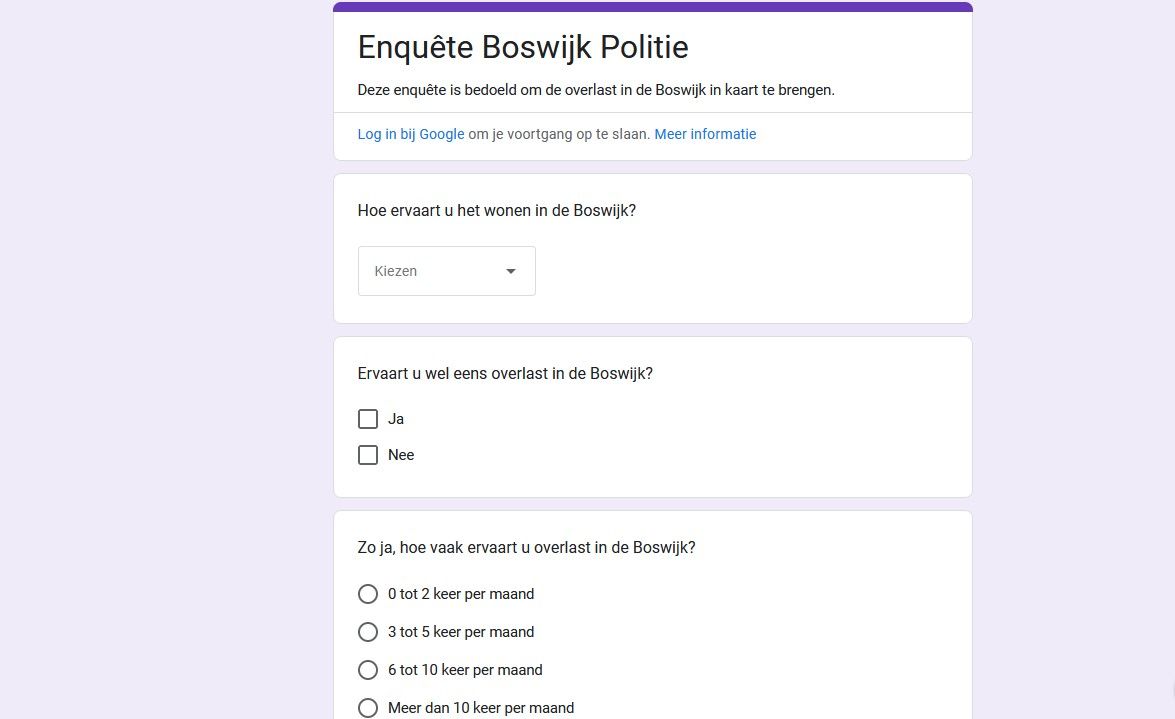Click the question 'Ervaart u wel eens overlast'

[x=505, y=374]
